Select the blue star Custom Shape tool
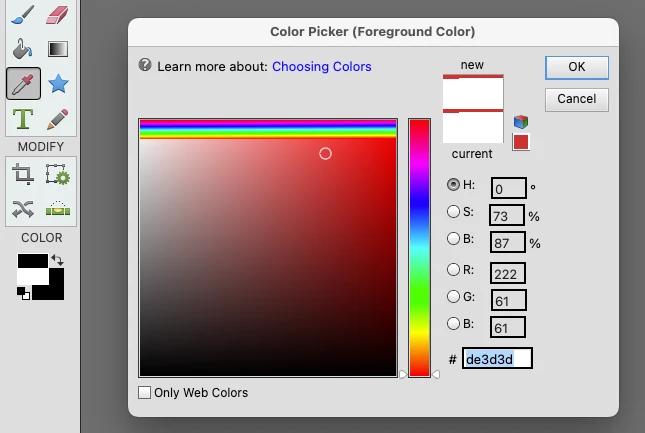This screenshot has height=433, width=645. (58, 84)
